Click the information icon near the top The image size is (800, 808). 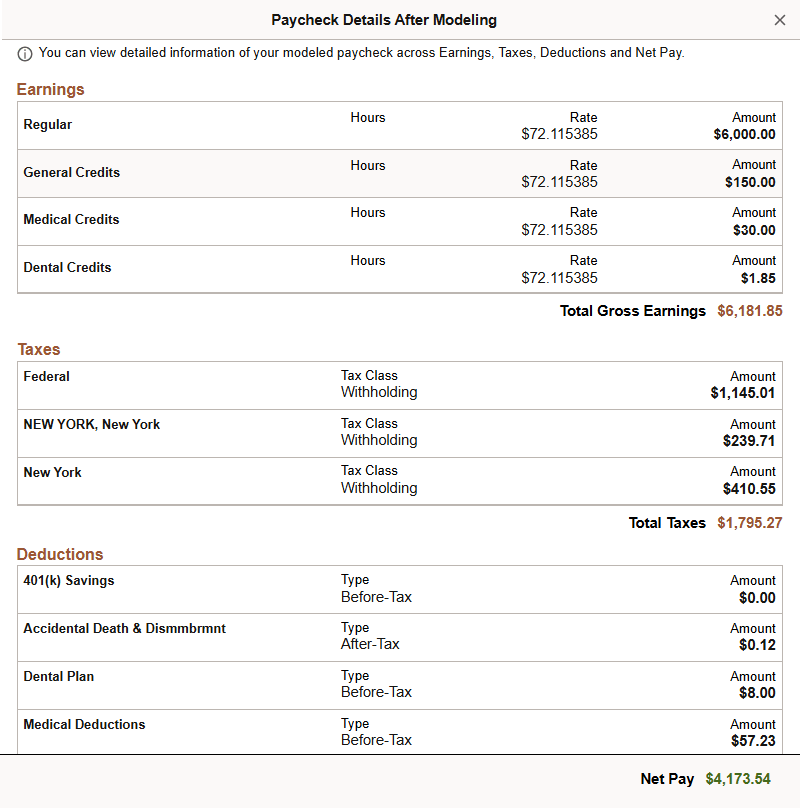[x=23, y=53]
